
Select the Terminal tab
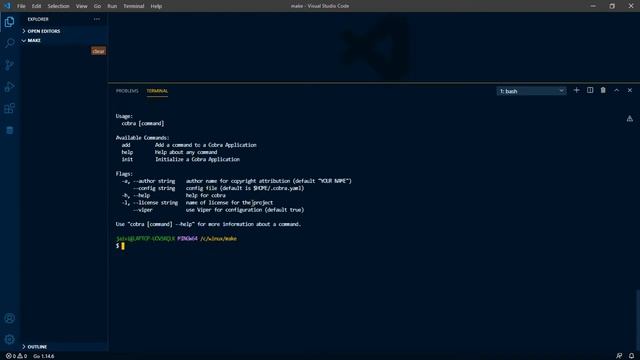pyautogui.click(x=157, y=91)
